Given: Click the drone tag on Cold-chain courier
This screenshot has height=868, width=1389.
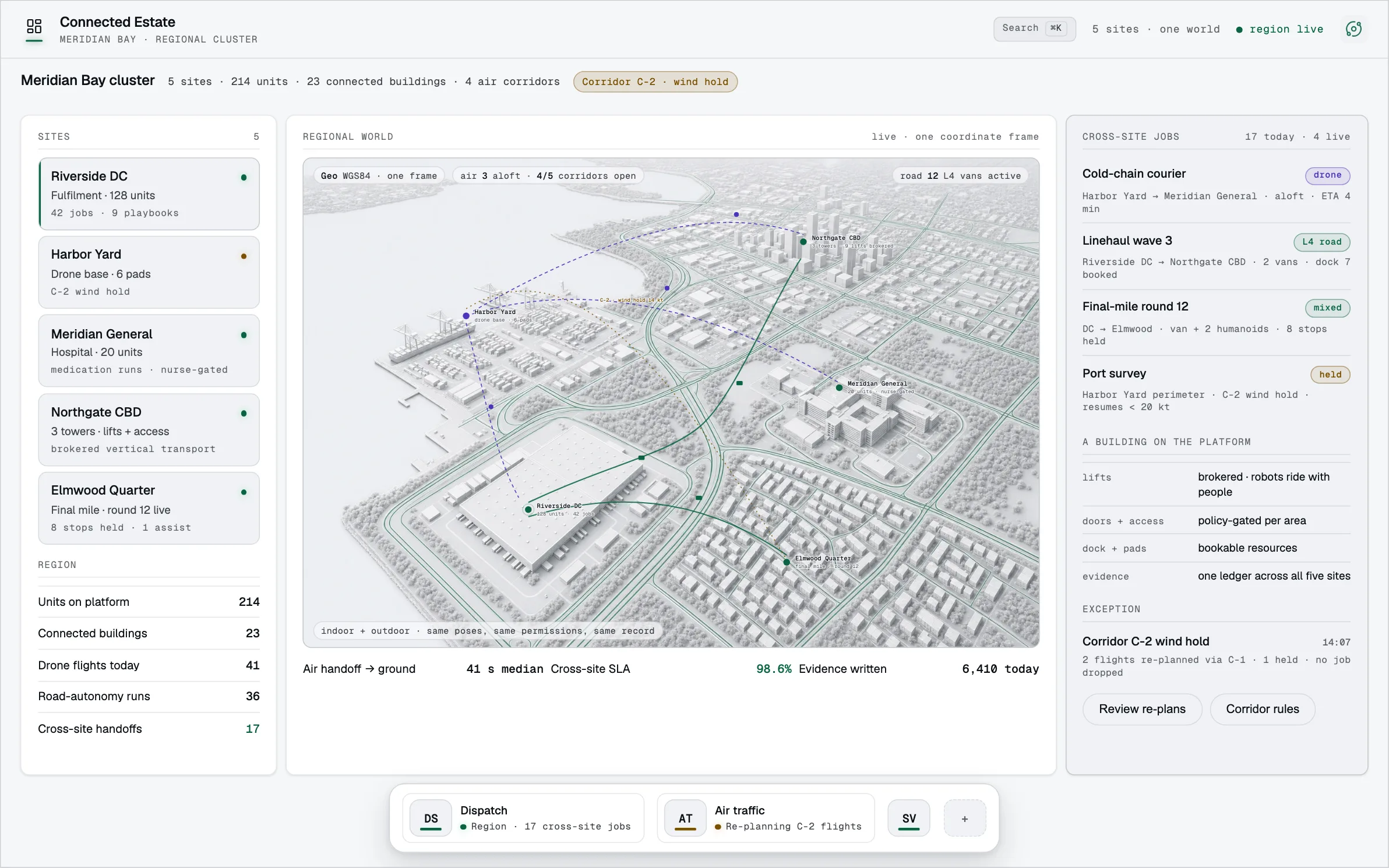Looking at the screenshot, I should pyautogui.click(x=1328, y=175).
